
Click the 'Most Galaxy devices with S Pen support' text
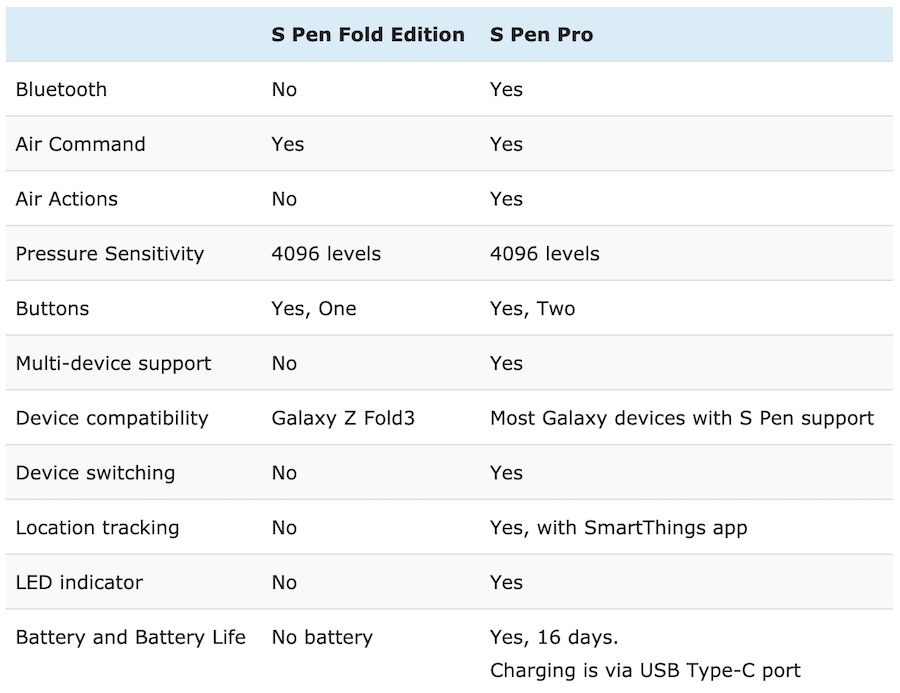[x=681, y=418]
